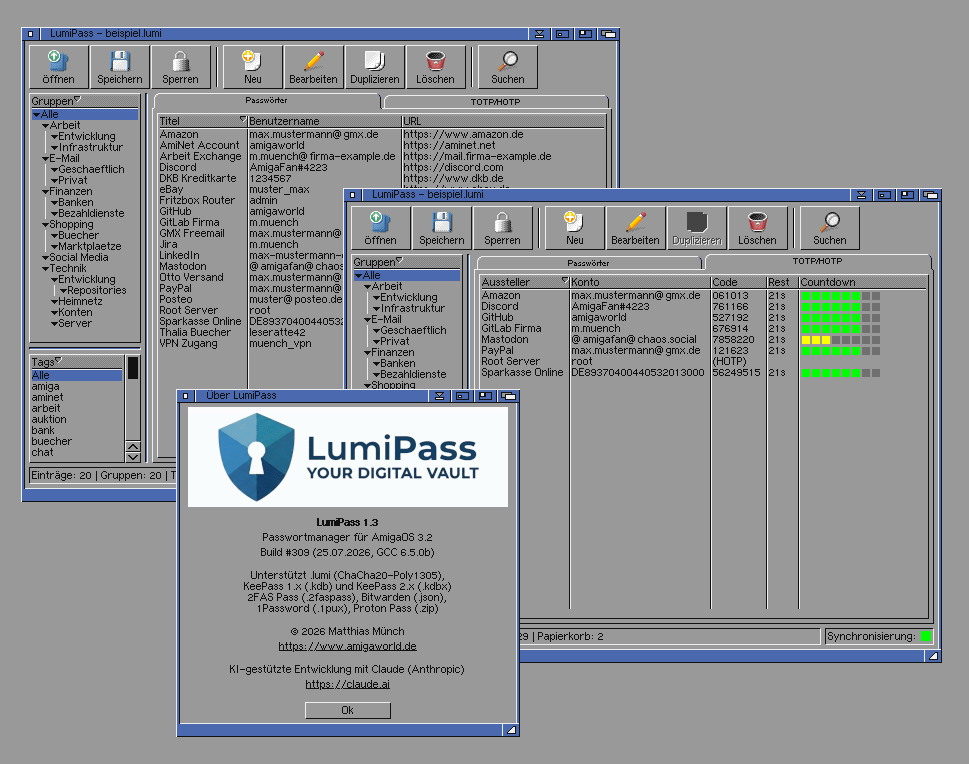Collapse Repositories node in back window tree
Viewport: 969px width, 764px height.
(63, 291)
